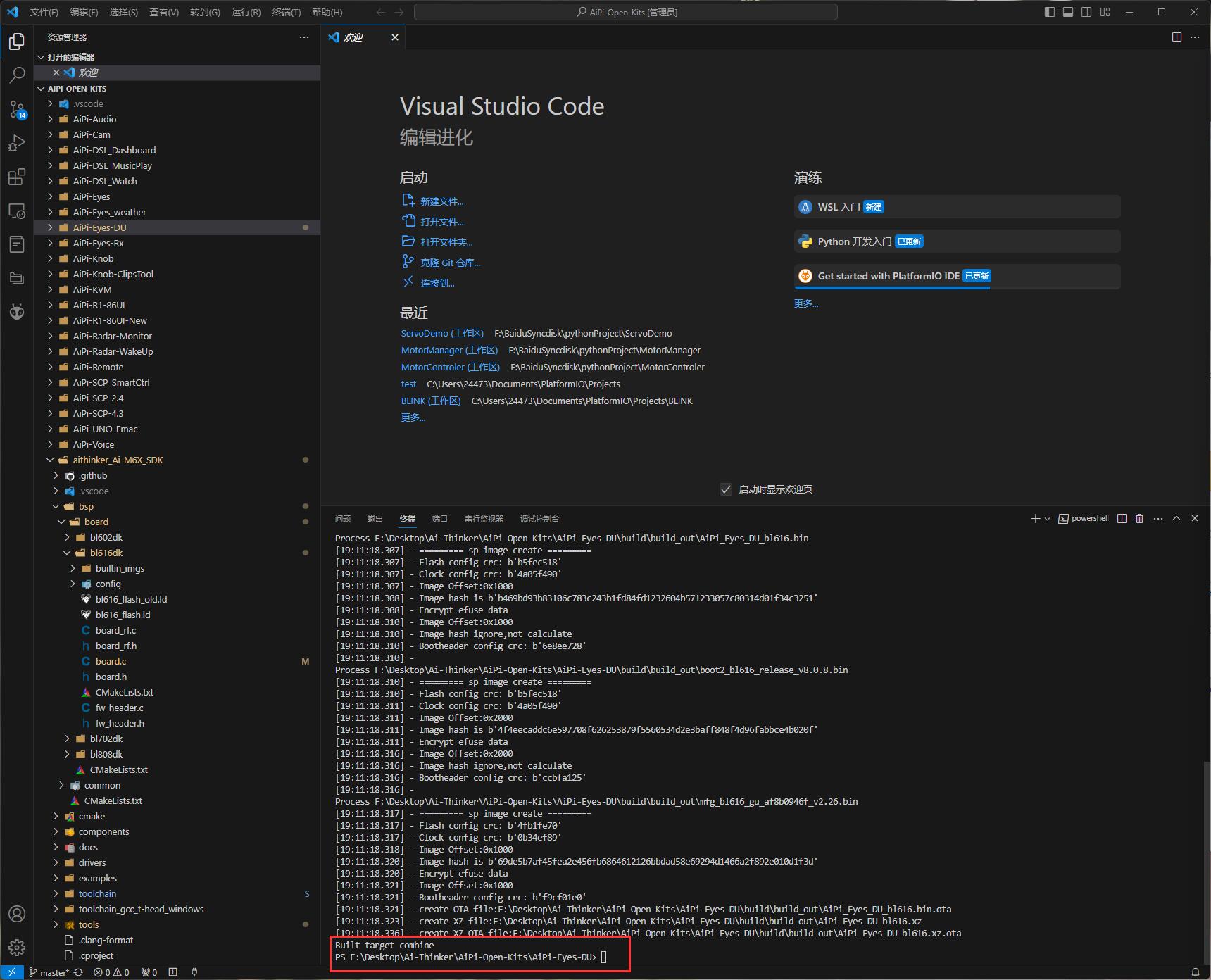The width and height of the screenshot is (1211, 980).
Task: Open the WSL 入门 walkthrough
Action: point(957,207)
